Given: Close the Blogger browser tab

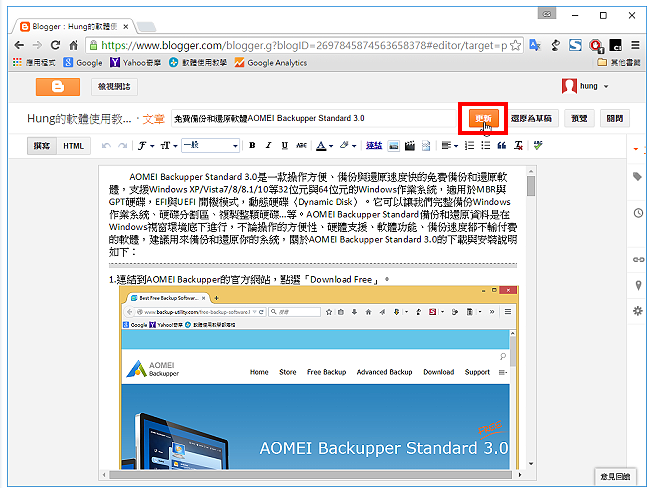Looking at the screenshot, I should coord(126,26).
